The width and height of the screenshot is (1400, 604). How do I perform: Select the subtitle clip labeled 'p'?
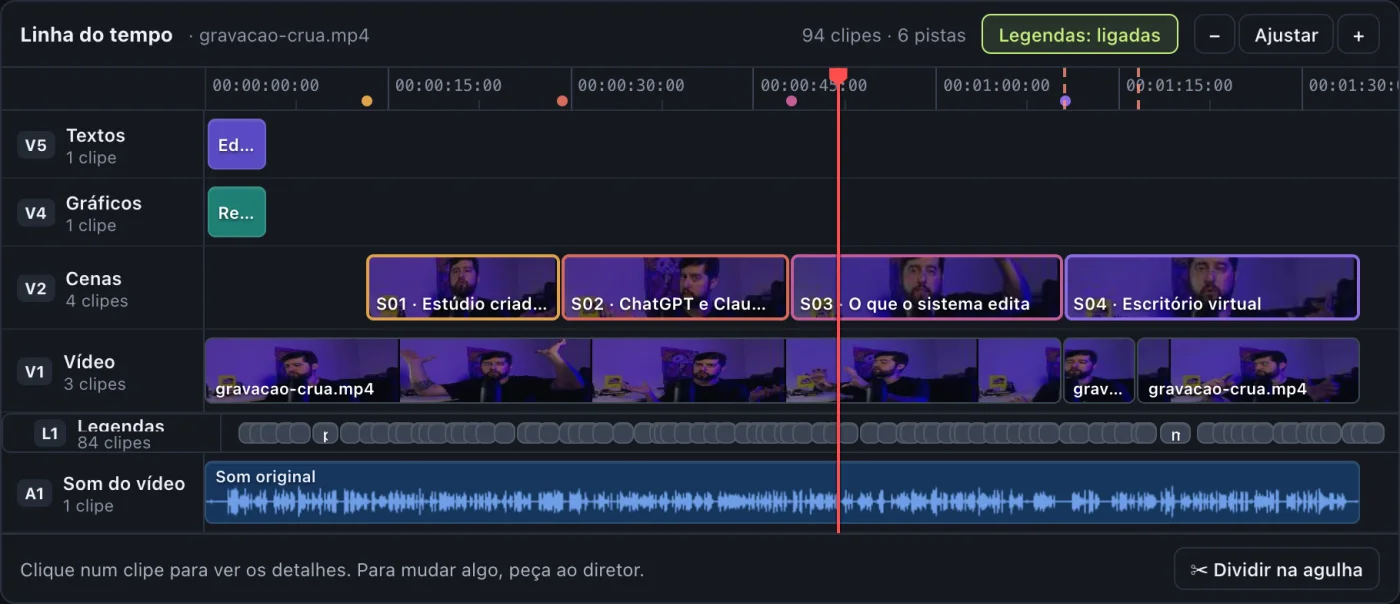325,433
